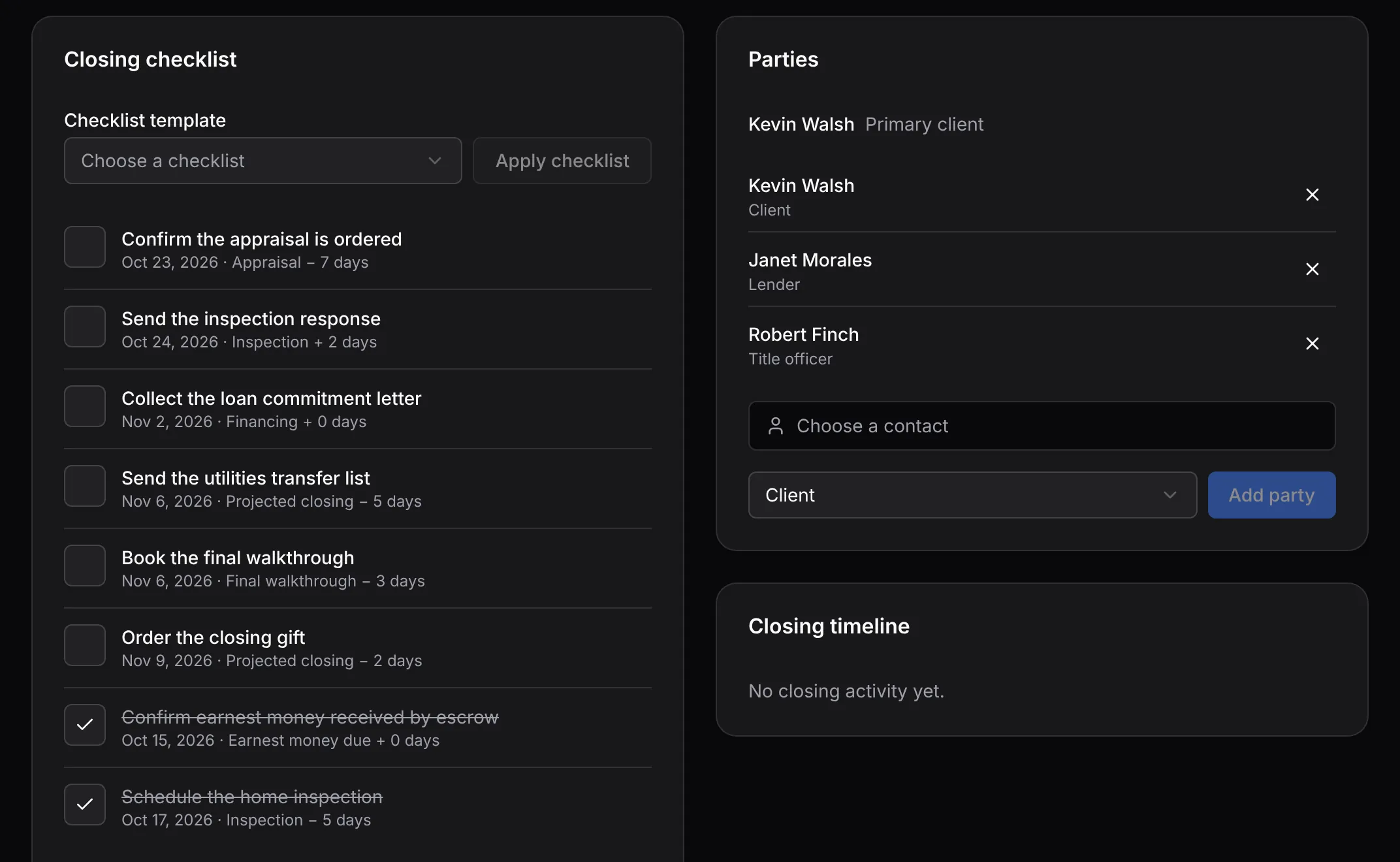Screen dimensions: 1400x862
Task: Click chevron arrow of checklist template dropdown
Action: (435, 161)
